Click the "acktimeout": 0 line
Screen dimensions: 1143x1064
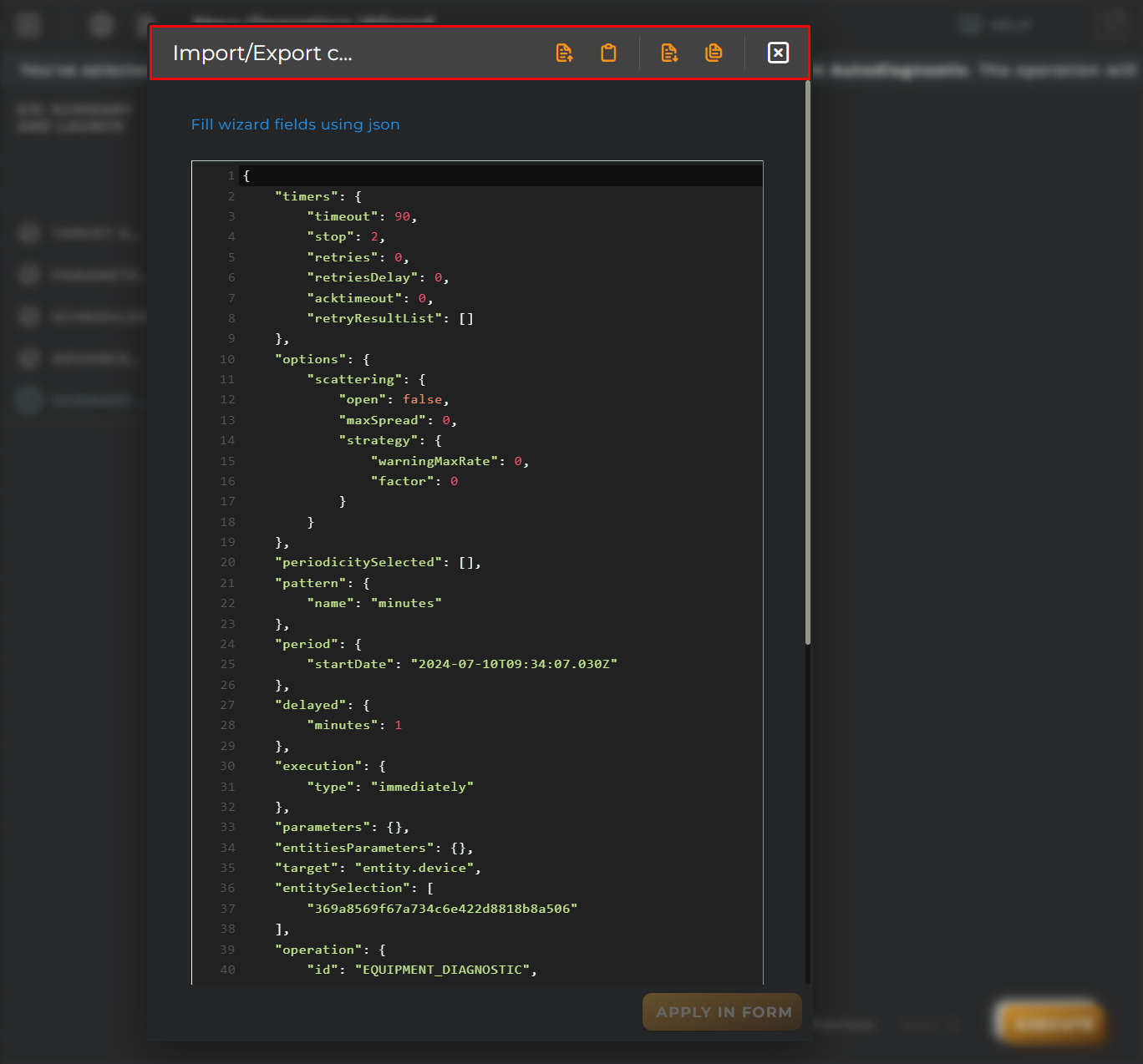point(370,298)
